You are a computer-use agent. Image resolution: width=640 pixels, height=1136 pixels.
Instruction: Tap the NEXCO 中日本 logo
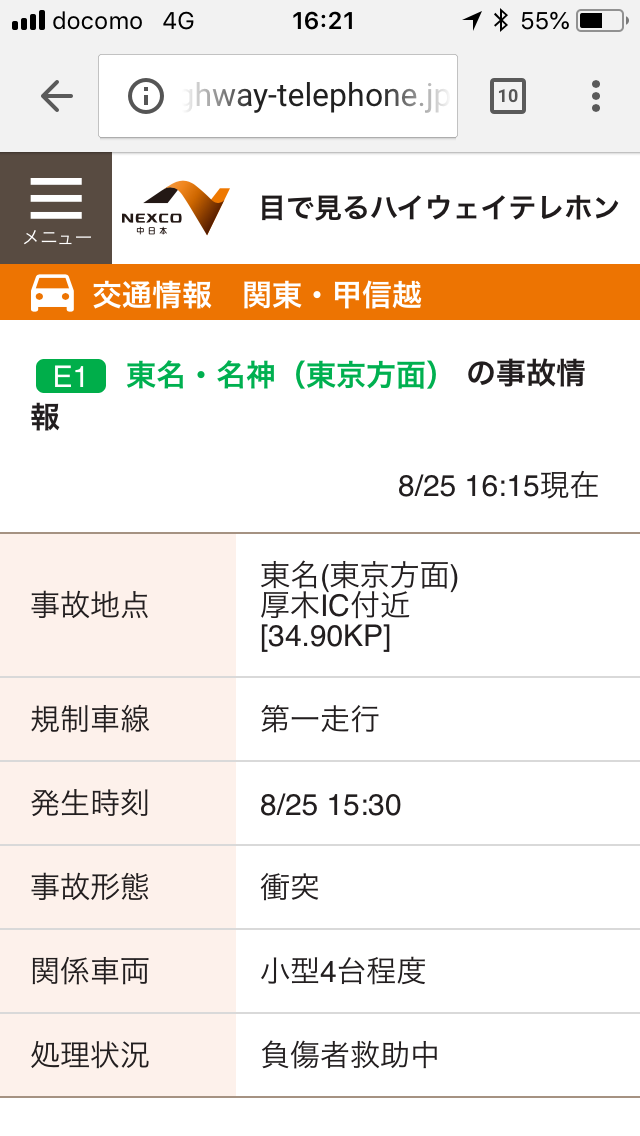[x=175, y=208]
